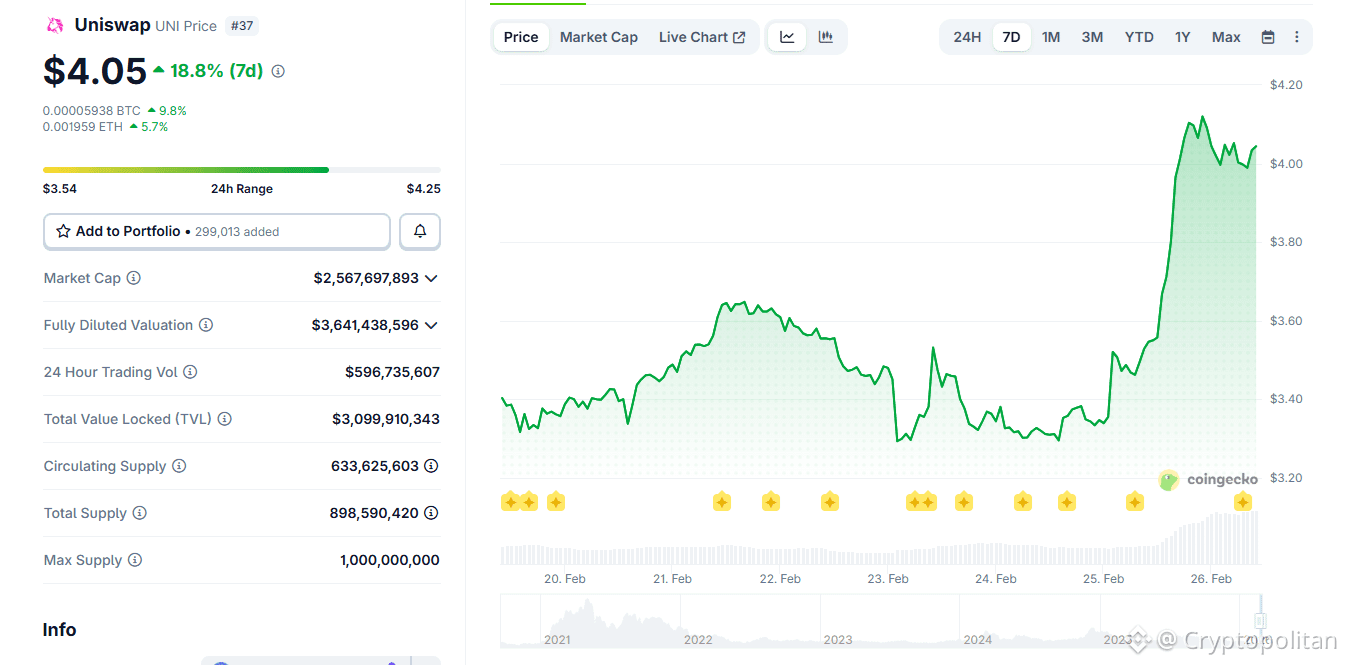1345x665 pixels.
Task: Click the price alert bell icon
Action: (x=420, y=231)
